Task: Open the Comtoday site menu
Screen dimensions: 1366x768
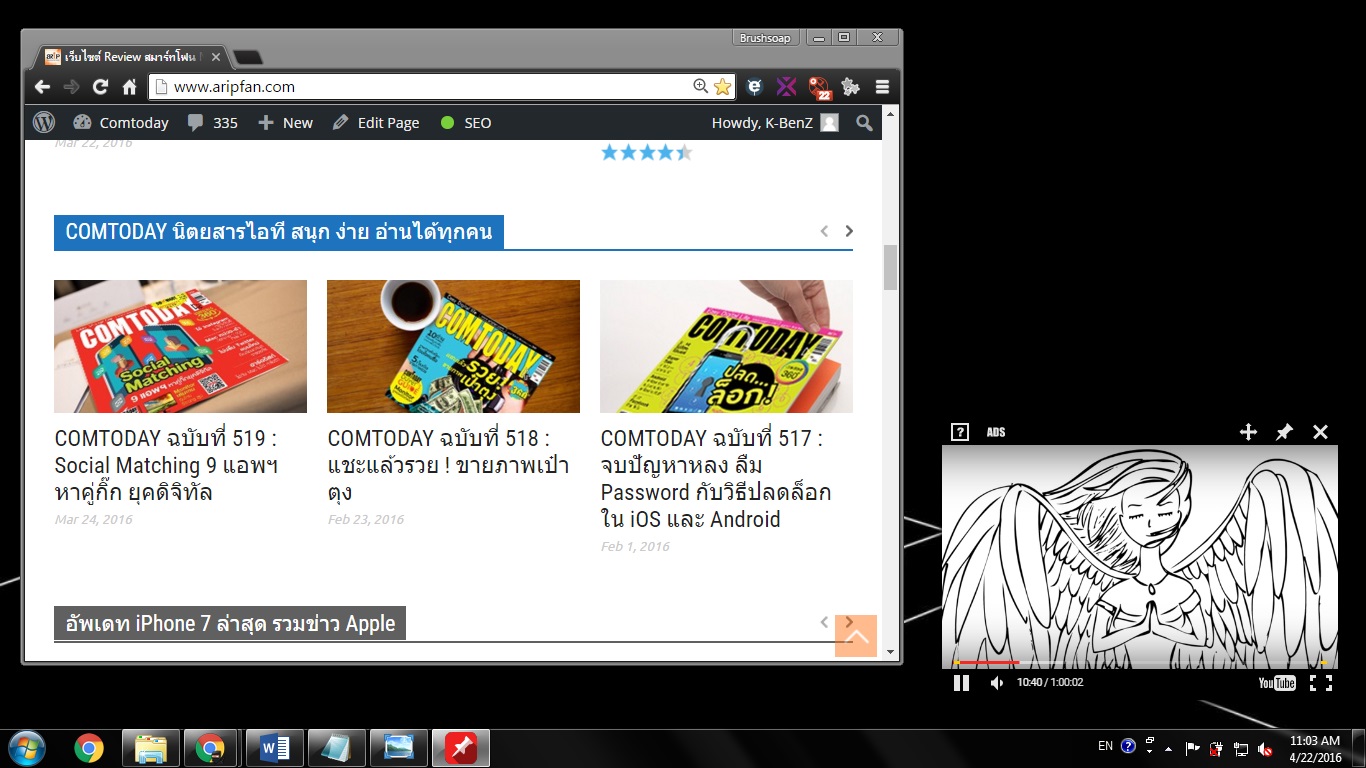Action: tap(120, 123)
